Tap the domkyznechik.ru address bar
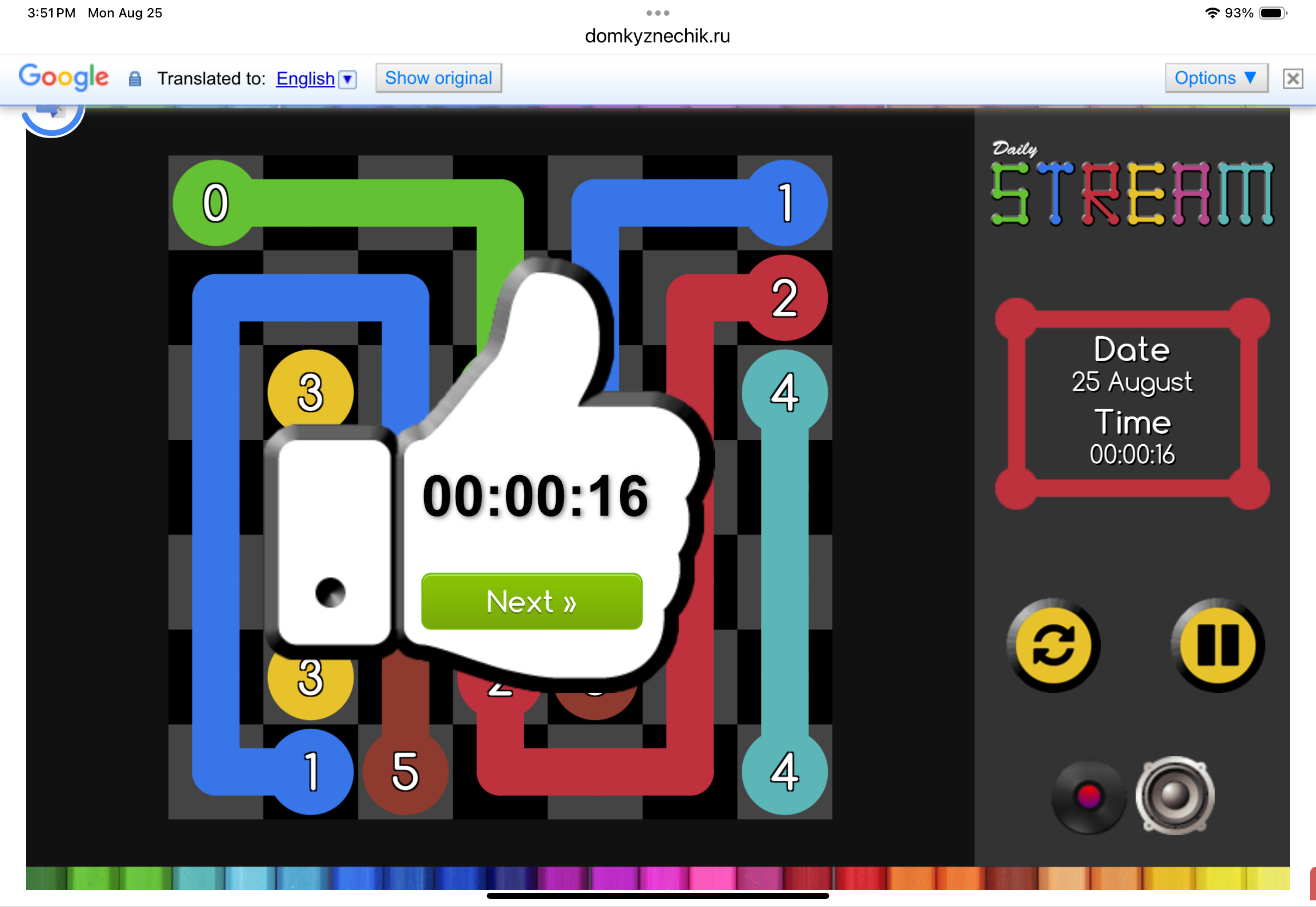The height and width of the screenshot is (907, 1316). 657,36
